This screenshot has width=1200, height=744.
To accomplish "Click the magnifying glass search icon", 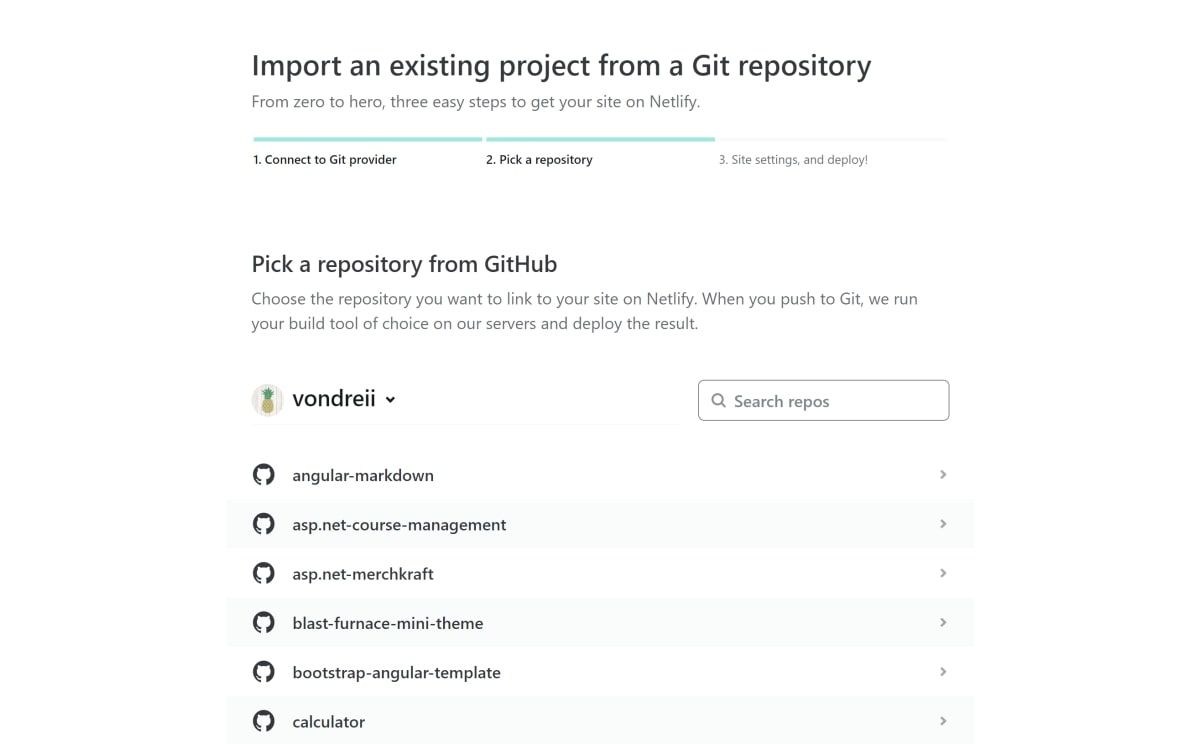I will point(718,400).
